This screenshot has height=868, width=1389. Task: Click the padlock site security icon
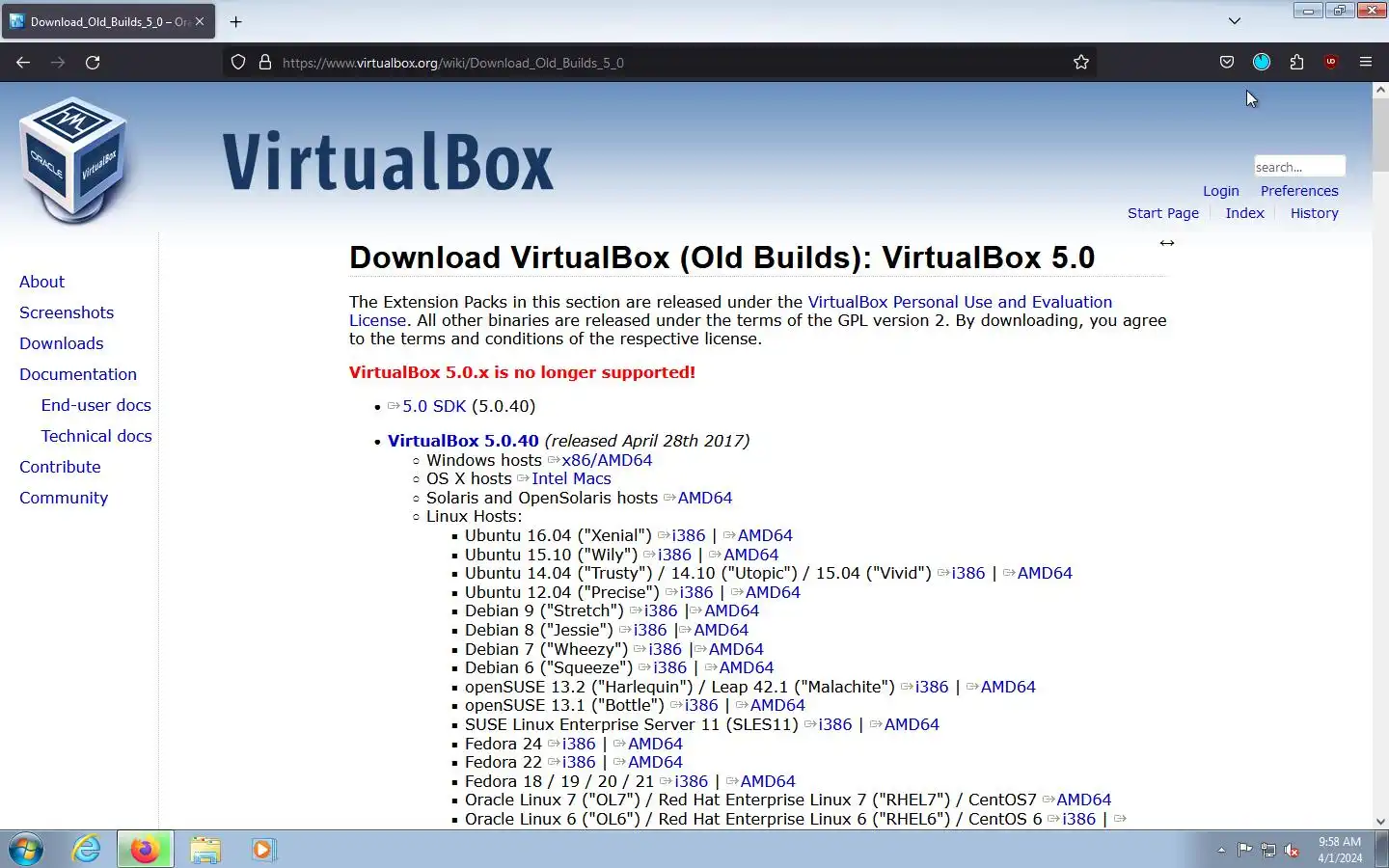[x=265, y=62]
